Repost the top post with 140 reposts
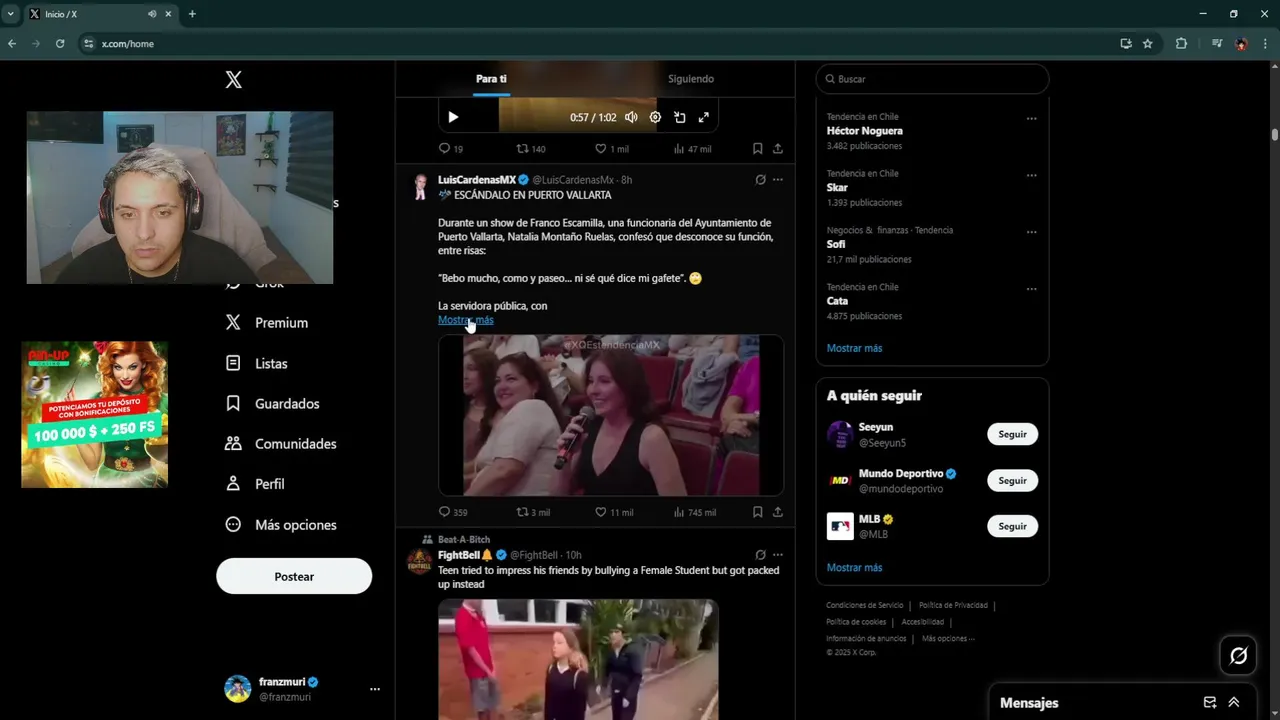1280x720 pixels. pos(530,148)
